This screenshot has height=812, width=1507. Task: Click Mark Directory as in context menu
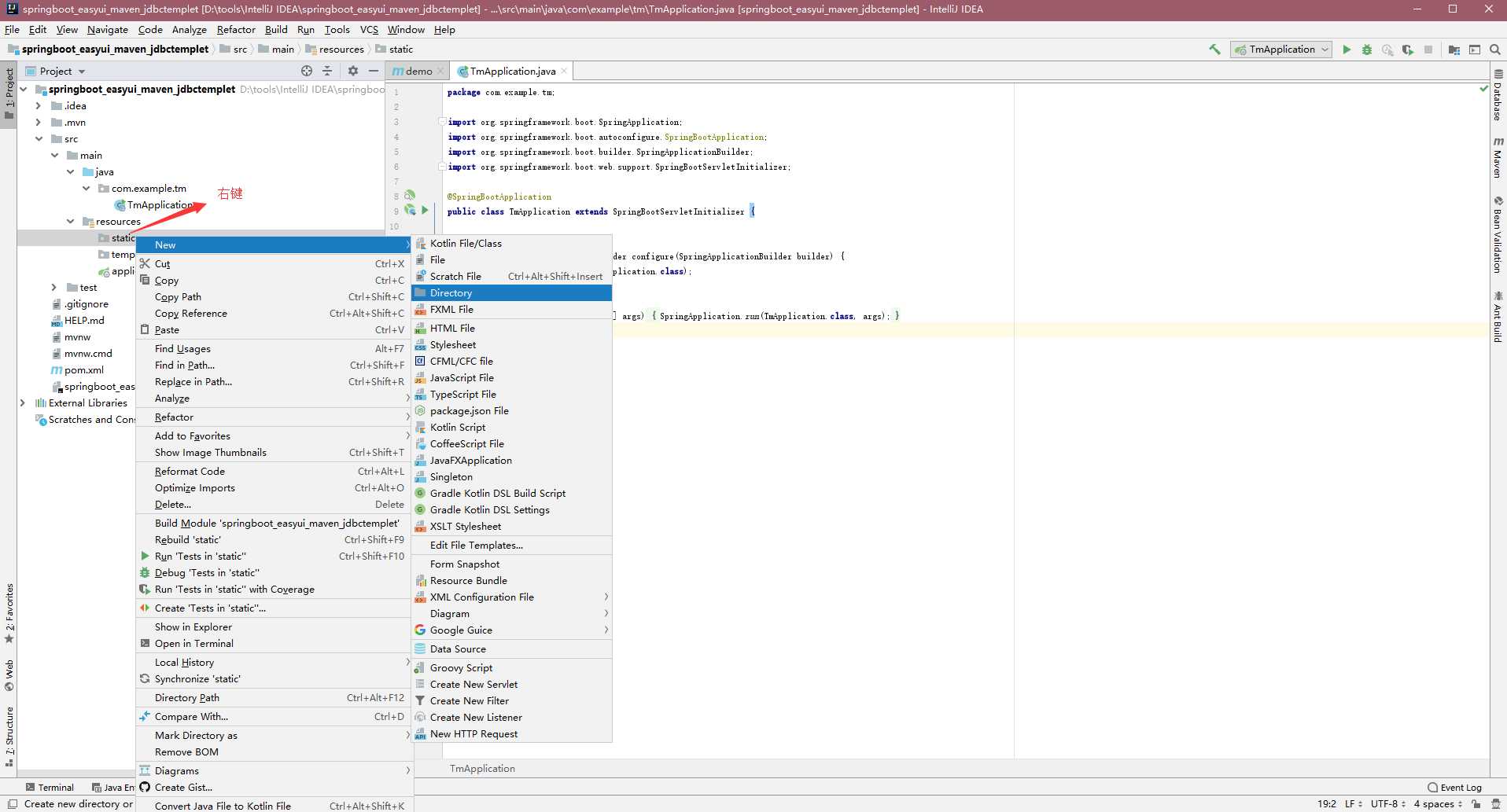pos(274,735)
